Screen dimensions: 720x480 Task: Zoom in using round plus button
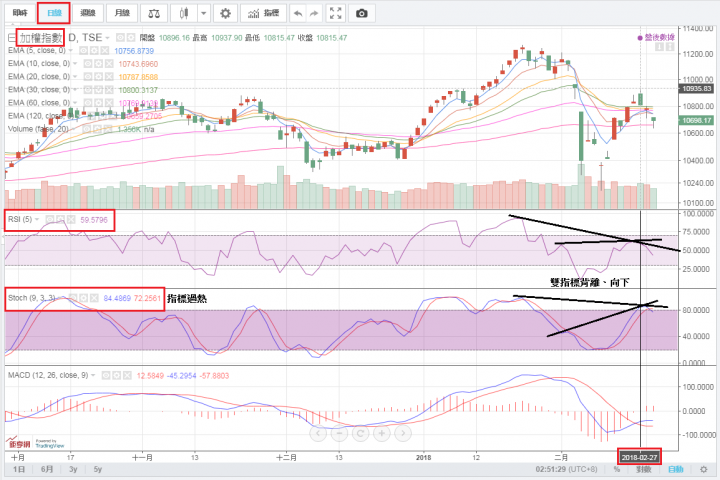[x=382, y=433]
